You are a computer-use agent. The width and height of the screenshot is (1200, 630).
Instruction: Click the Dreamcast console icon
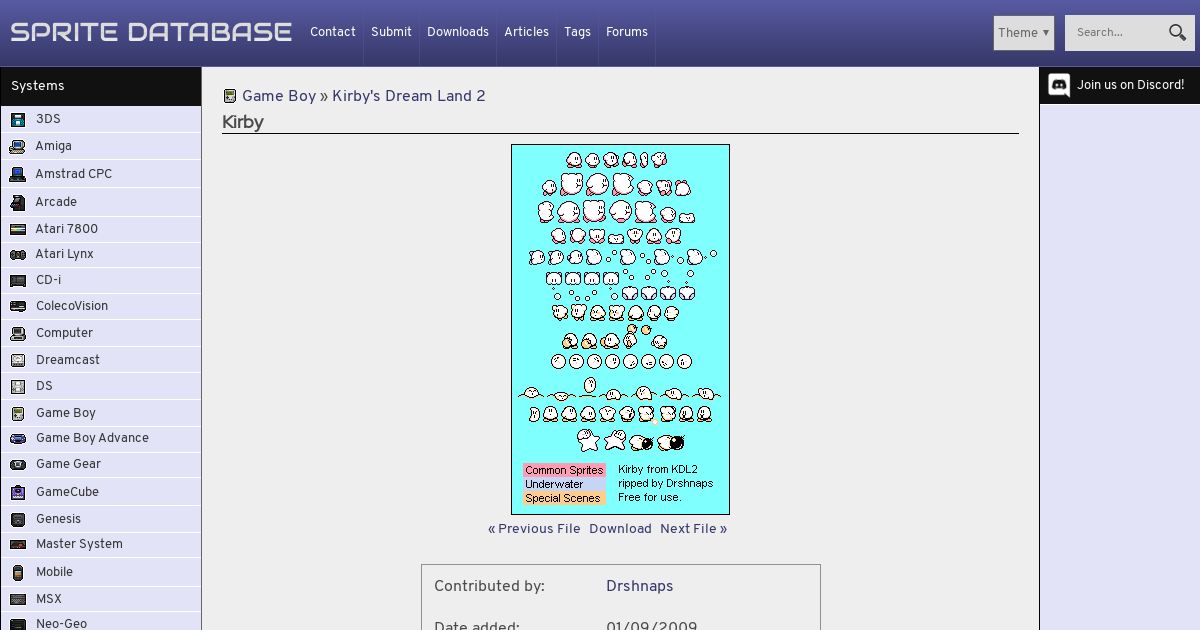click(18, 360)
